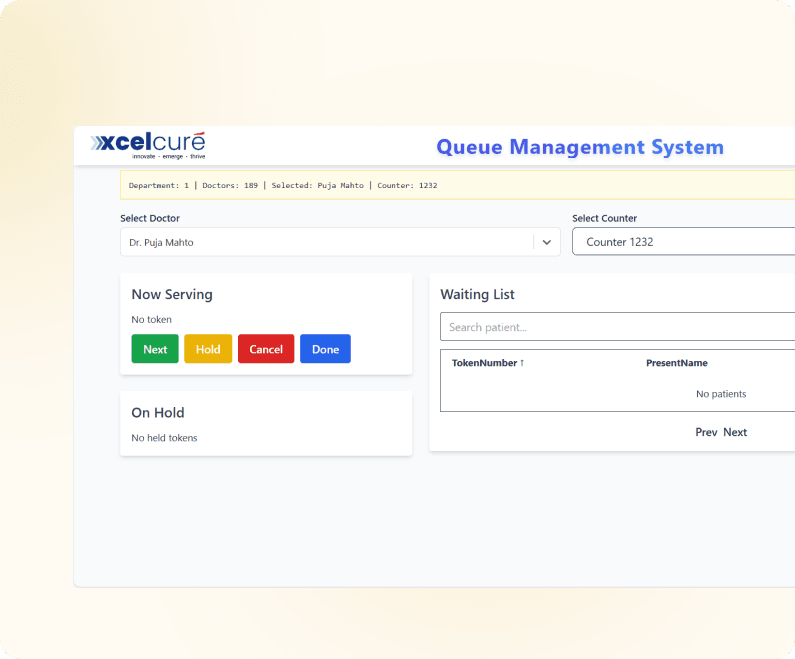This screenshot has height=659, width=795.
Task: Click the xcelcure logo
Action: coord(148,145)
